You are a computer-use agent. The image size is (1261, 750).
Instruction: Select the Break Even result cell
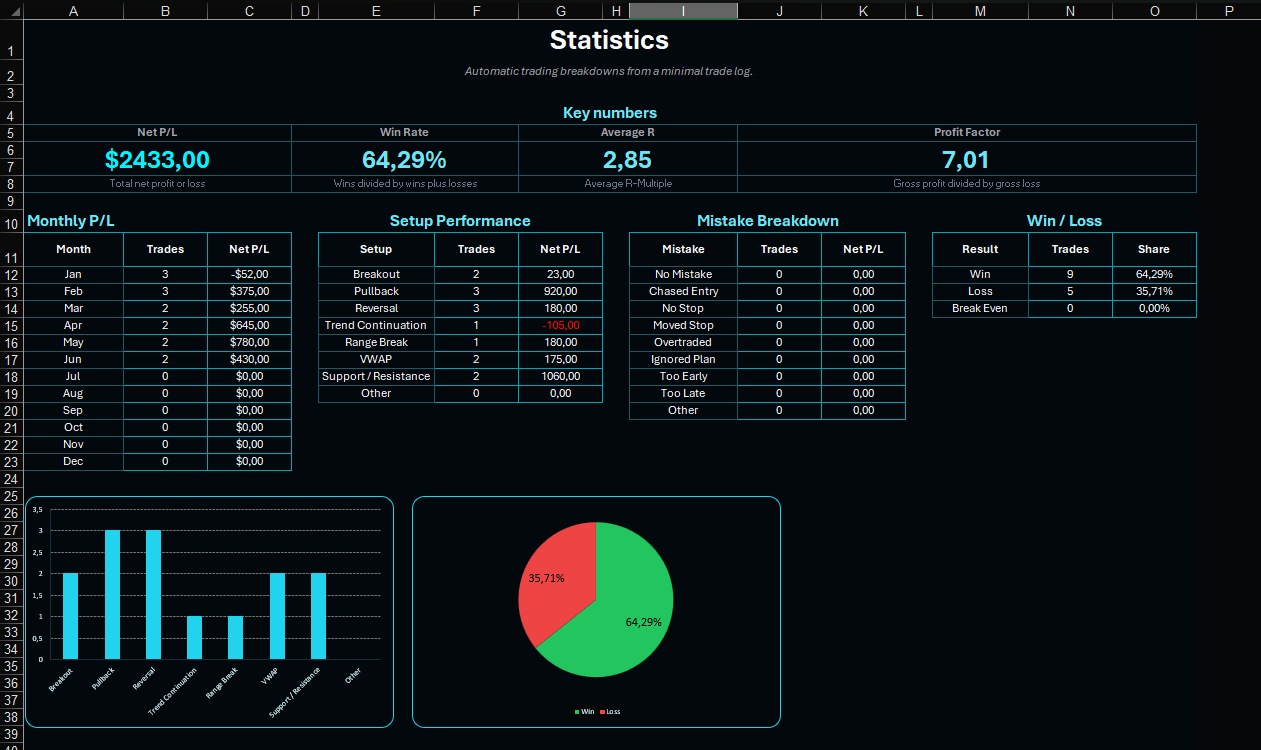(980, 308)
